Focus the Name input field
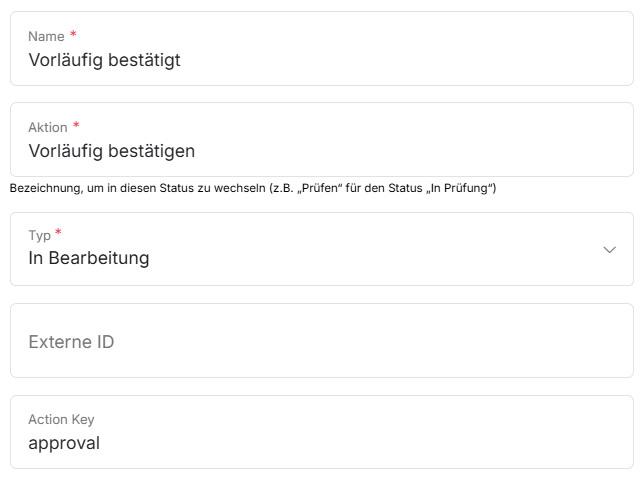The width and height of the screenshot is (644, 484). click(322, 49)
